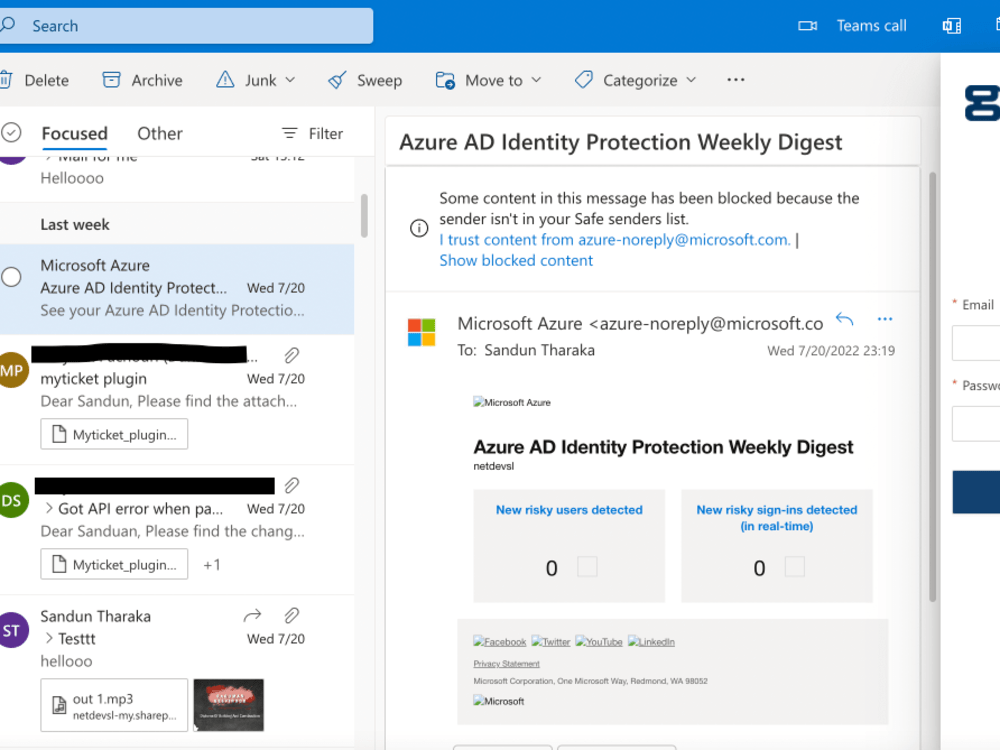Viewport: 1000px width, 750px height.
Task: Click the Show blocked content link
Action: point(516,260)
